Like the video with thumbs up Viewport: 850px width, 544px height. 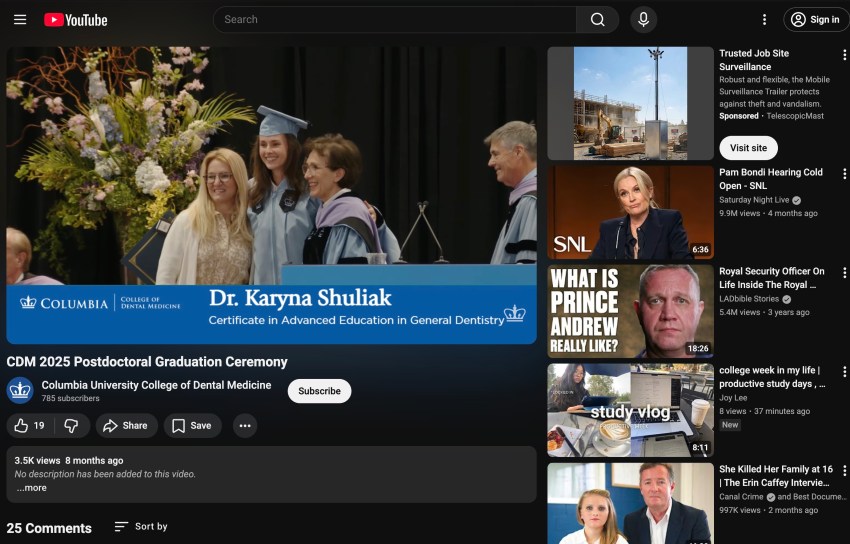(x=30, y=426)
